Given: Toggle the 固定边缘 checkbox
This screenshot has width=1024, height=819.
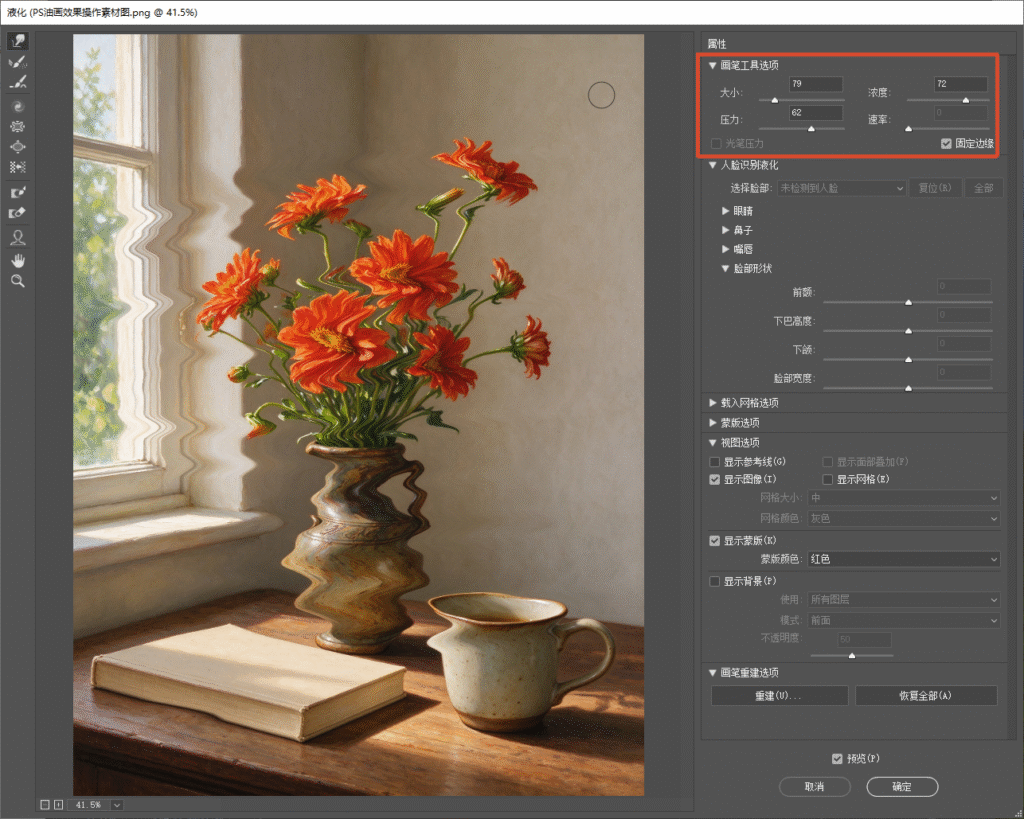Looking at the screenshot, I should tap(946, 144).
